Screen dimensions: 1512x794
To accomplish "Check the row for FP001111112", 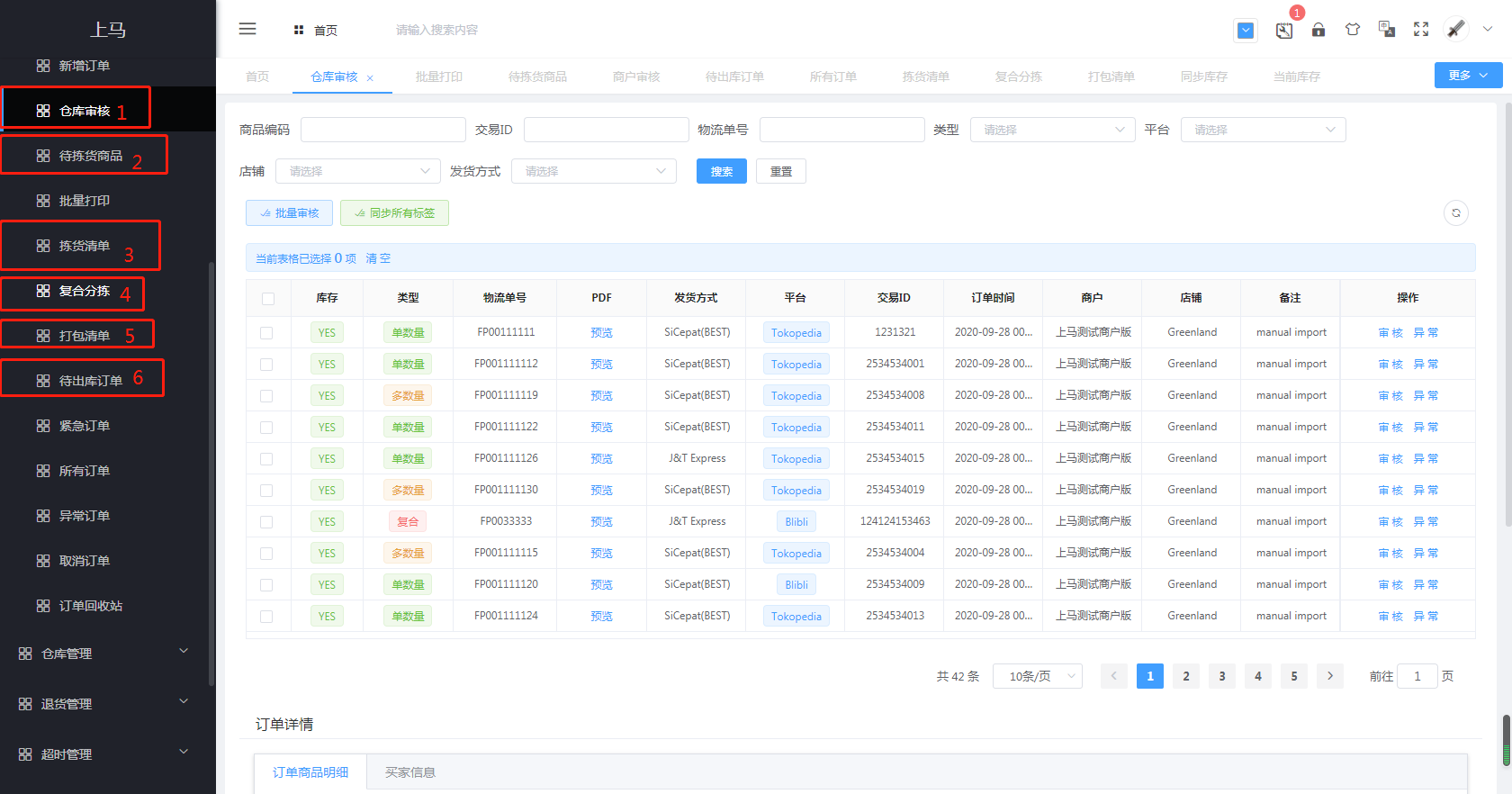I will pos(266,365).
